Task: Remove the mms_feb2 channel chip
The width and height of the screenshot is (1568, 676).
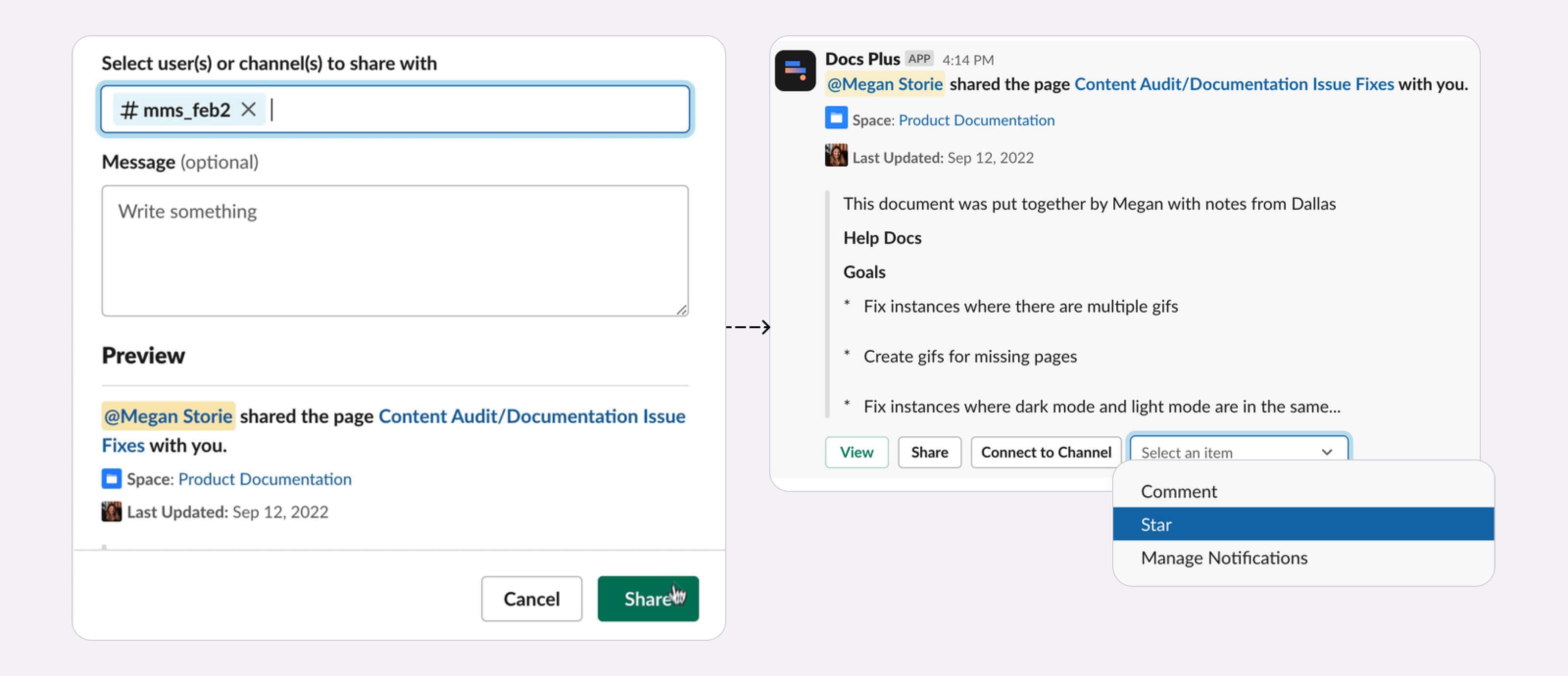Action: (248, 110)
